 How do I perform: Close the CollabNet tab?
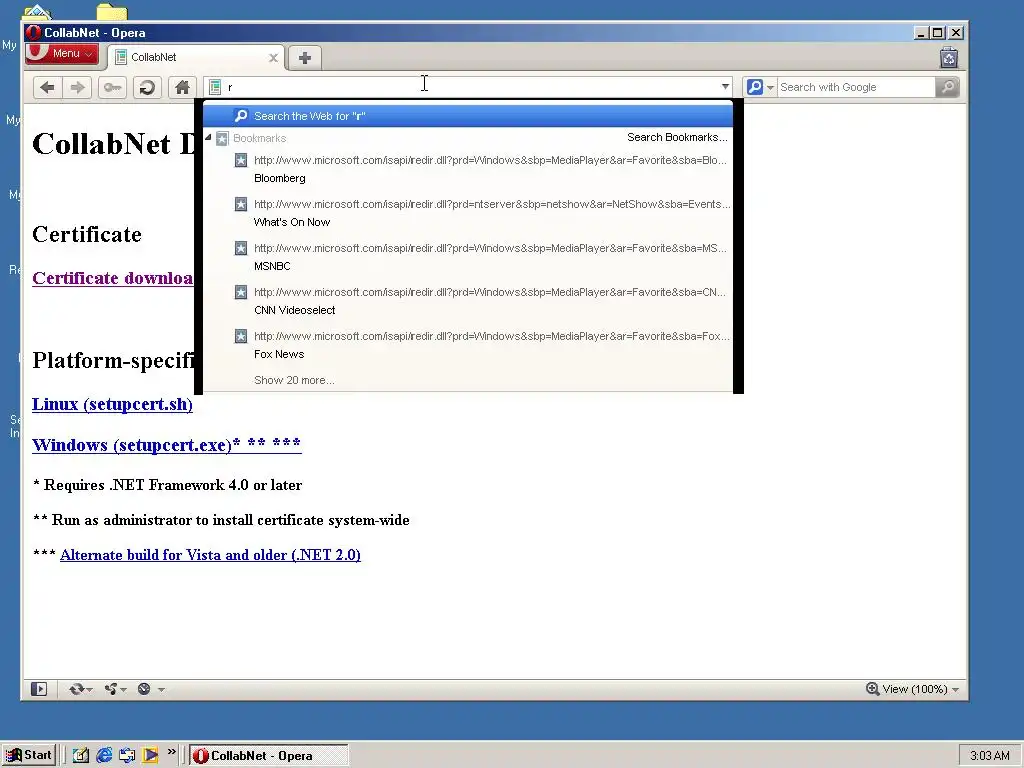[x=274, y=57]
